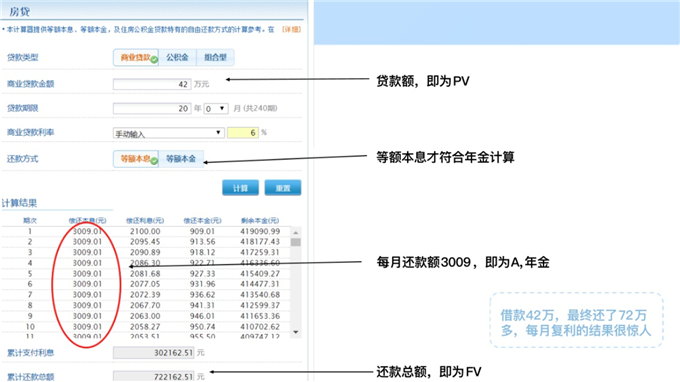Viewport: 680px width, 382px height.
Task: Select 等额本息 repayment method
Action: (136, 159)
